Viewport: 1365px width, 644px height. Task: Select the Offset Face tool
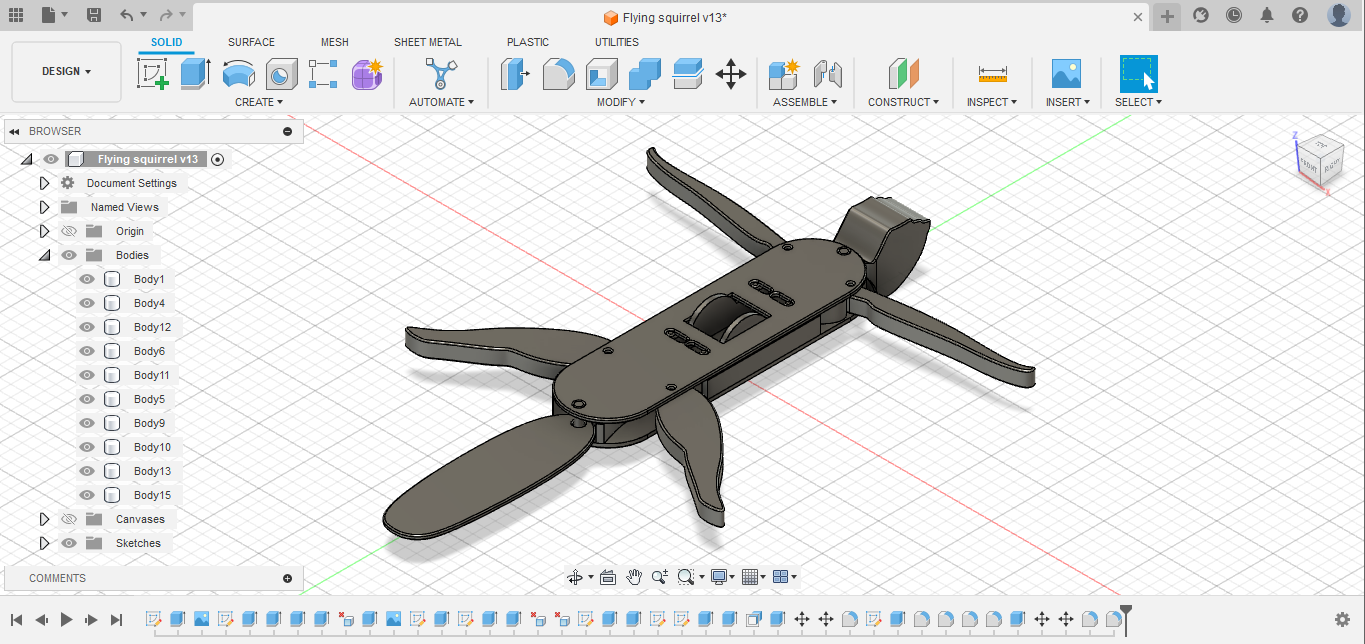688,74
